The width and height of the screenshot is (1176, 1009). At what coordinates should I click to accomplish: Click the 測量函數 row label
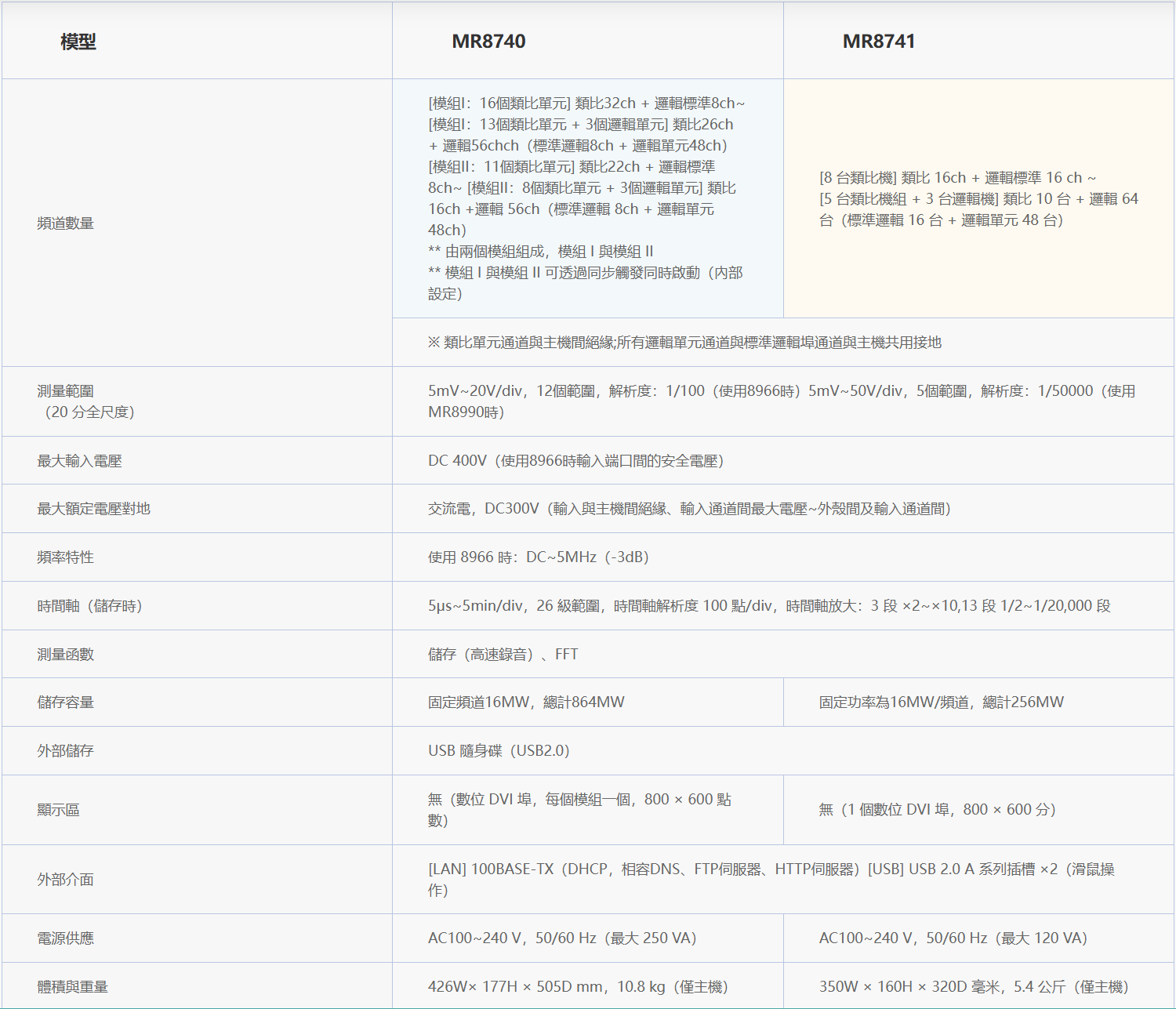point(66,655)
